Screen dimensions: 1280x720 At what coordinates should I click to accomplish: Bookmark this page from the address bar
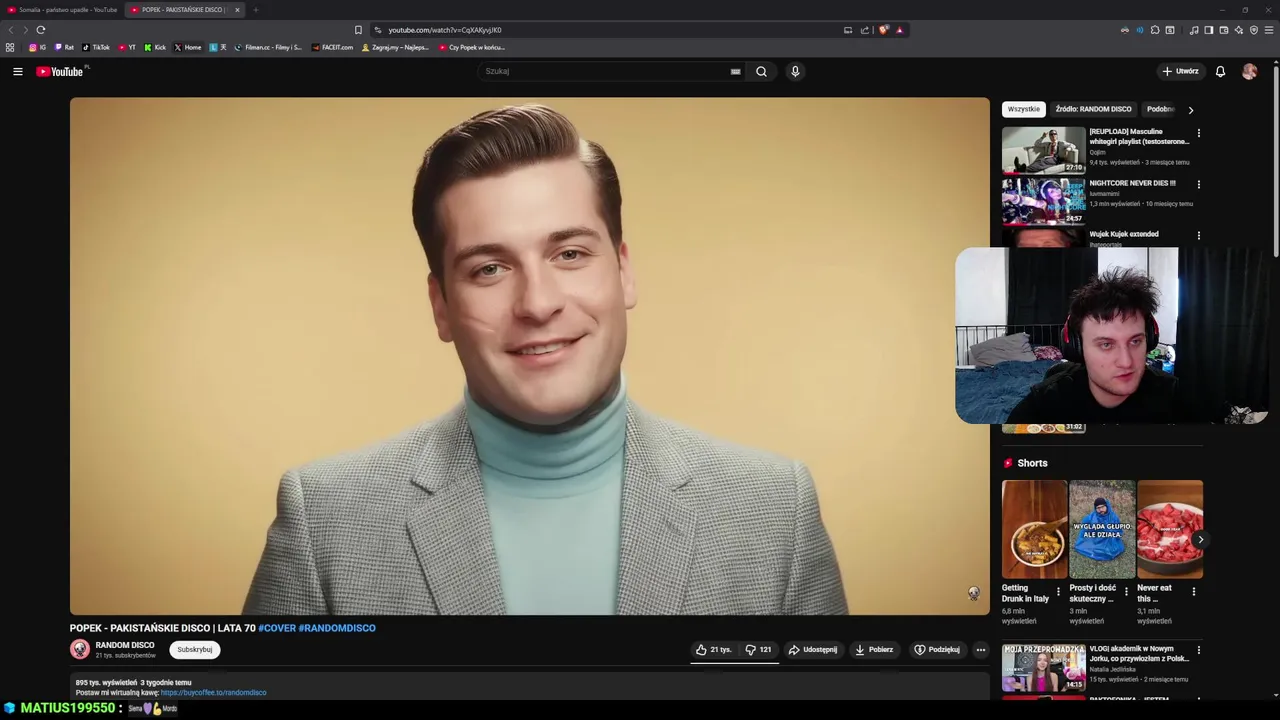[x=358, y=30]
